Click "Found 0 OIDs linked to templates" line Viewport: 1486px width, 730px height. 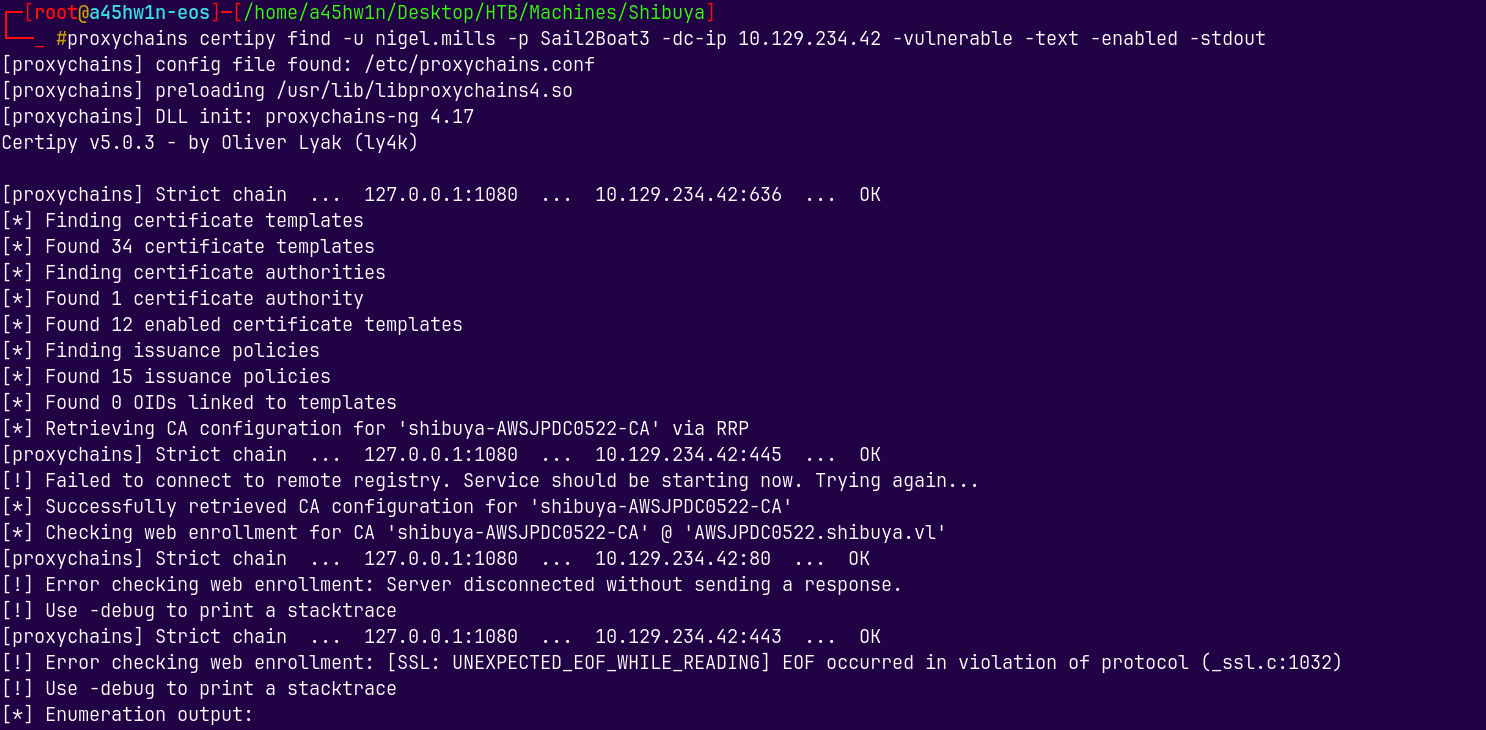(x=220, y=403)
